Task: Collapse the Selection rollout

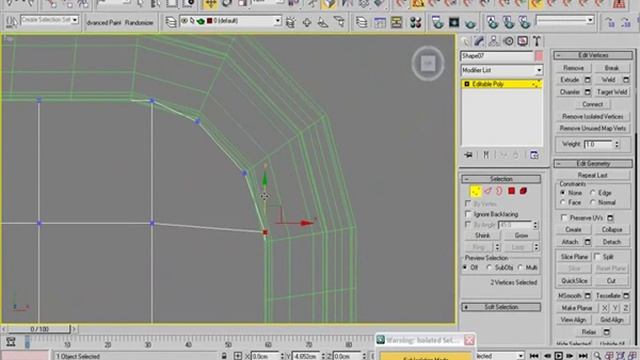Action: pos(501,179)
